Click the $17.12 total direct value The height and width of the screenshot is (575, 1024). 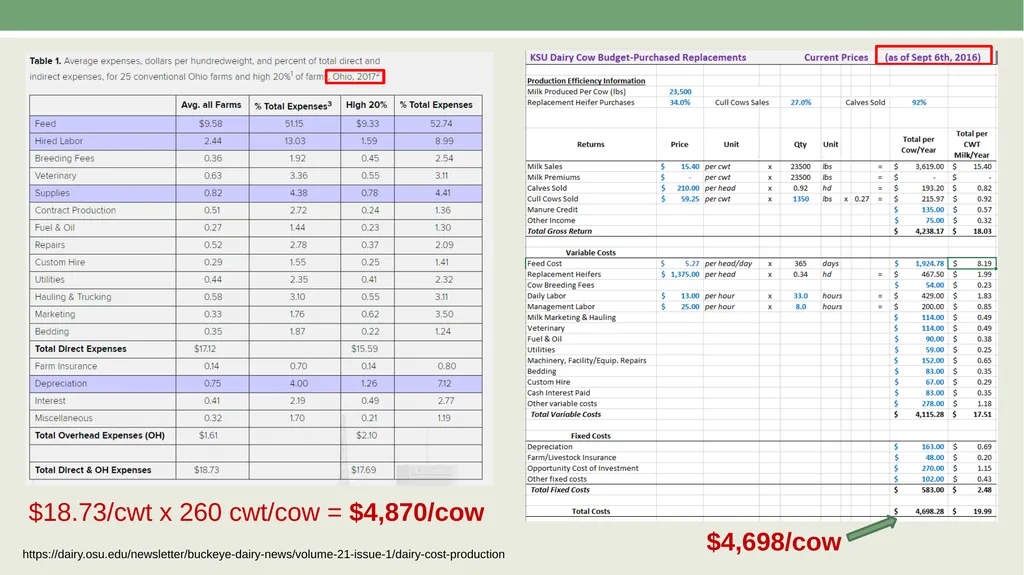[x=205, y=349]
